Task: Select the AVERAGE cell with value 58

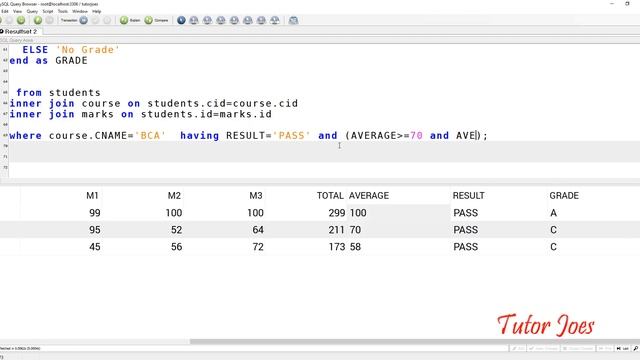Action: pos(355,247)
